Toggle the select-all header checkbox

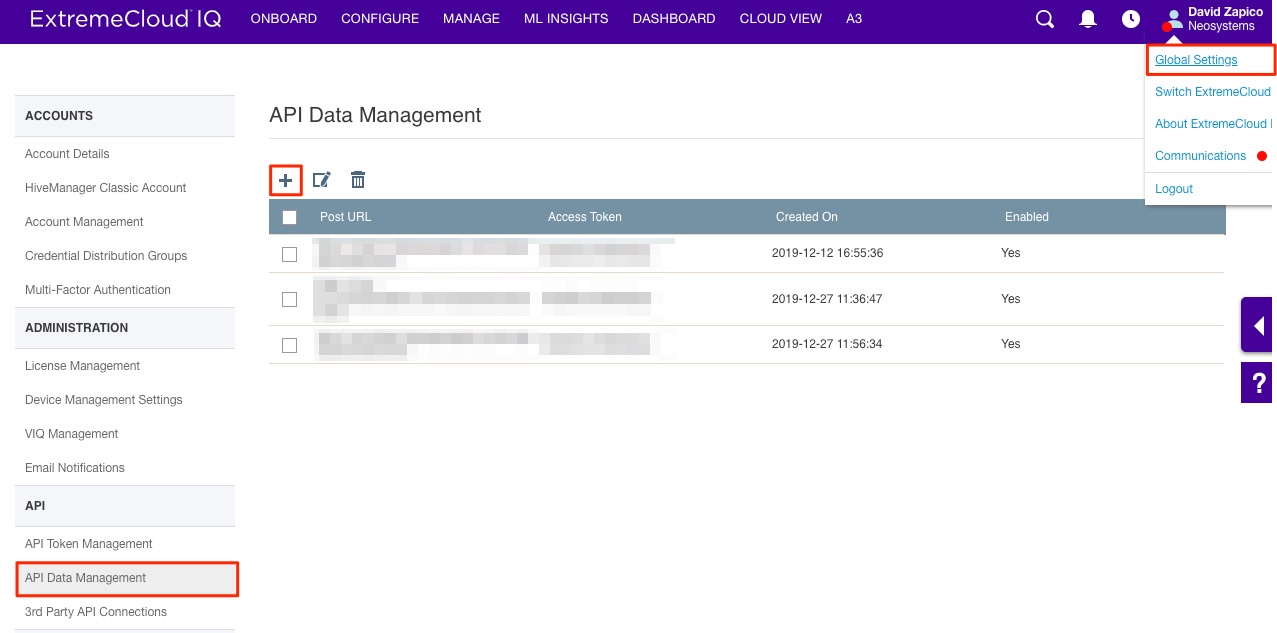pos(290,217)
